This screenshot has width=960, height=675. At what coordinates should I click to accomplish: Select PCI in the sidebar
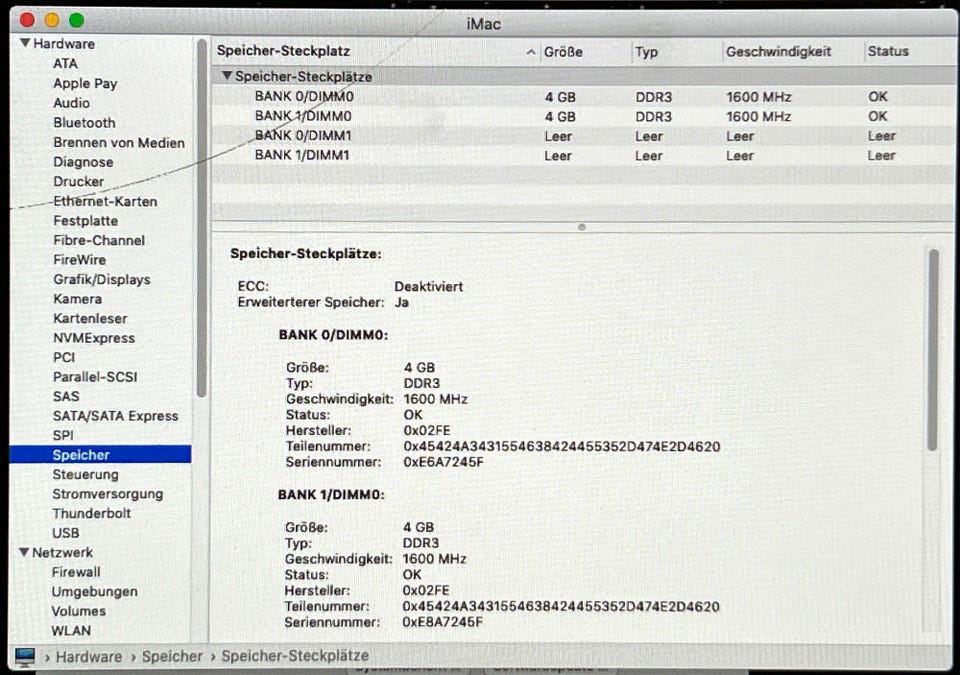pyautogui.click(x=64, y=357)
